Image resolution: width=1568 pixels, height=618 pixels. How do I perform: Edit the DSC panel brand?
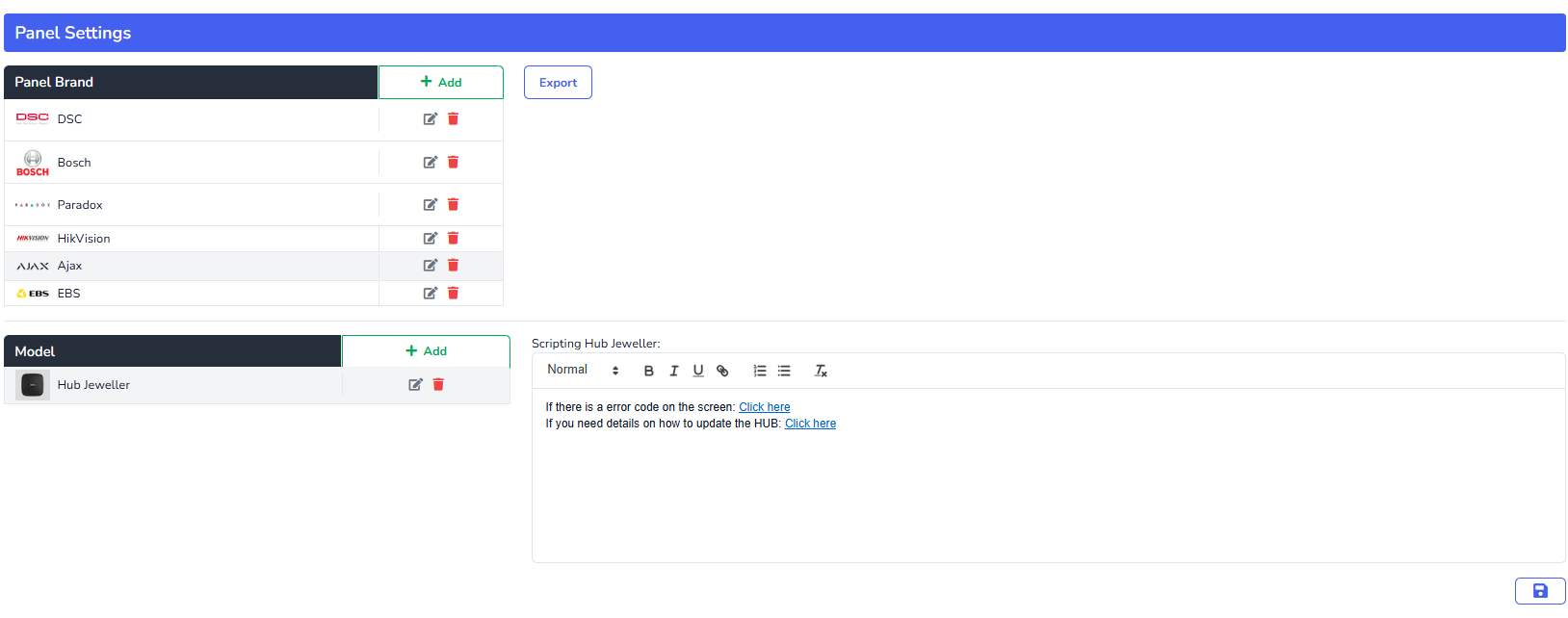(x=430, y=119)
